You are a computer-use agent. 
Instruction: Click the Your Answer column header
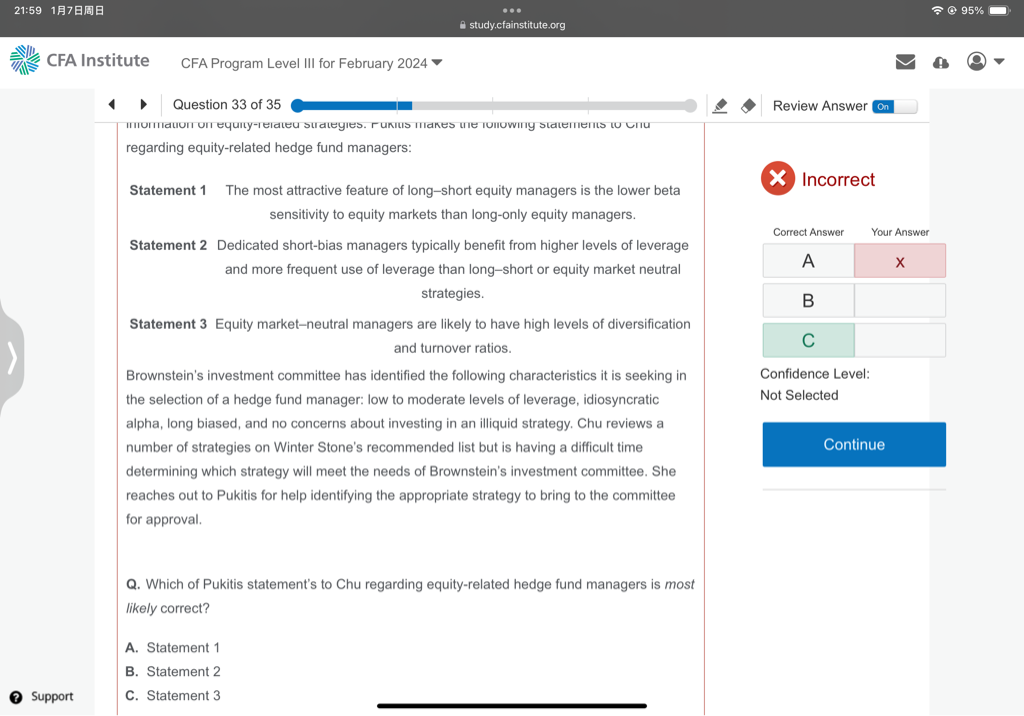[900, 232]
